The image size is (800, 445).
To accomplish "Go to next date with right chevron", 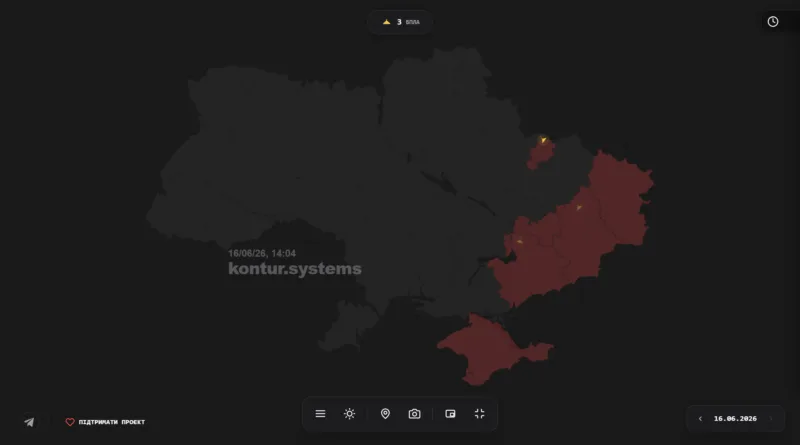I will 771,418.
